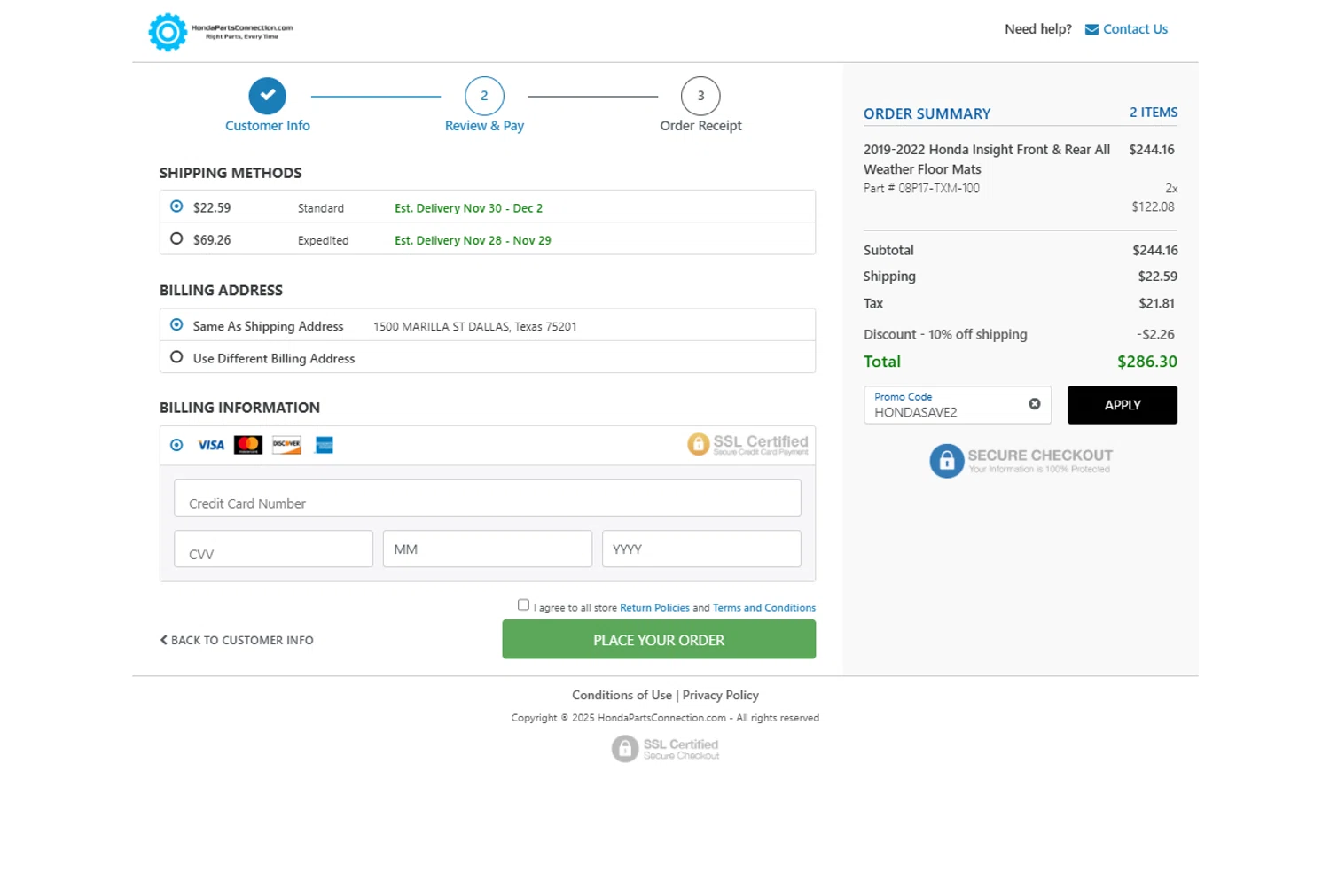Open the Terms and Conditions link
The width and height of the screenshot is (1330, 896).
[x=763, y=608]
